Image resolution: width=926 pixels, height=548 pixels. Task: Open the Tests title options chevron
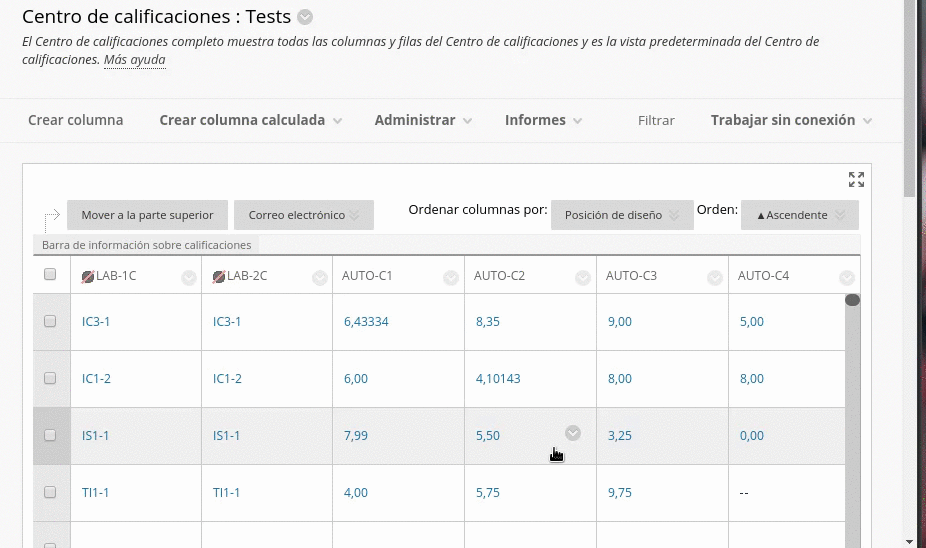(305, 17)
